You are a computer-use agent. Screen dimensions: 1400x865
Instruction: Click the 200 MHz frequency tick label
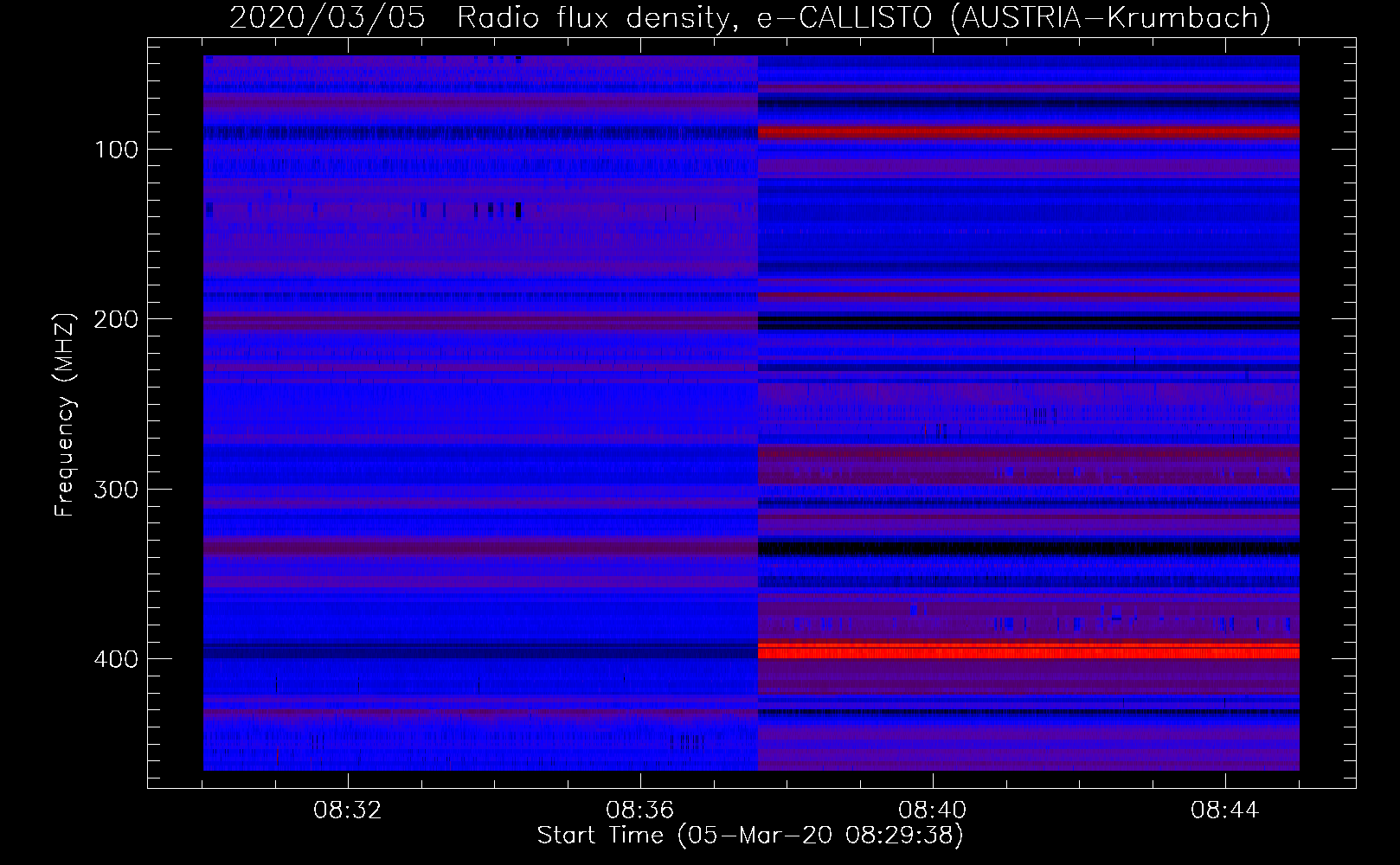116,319
